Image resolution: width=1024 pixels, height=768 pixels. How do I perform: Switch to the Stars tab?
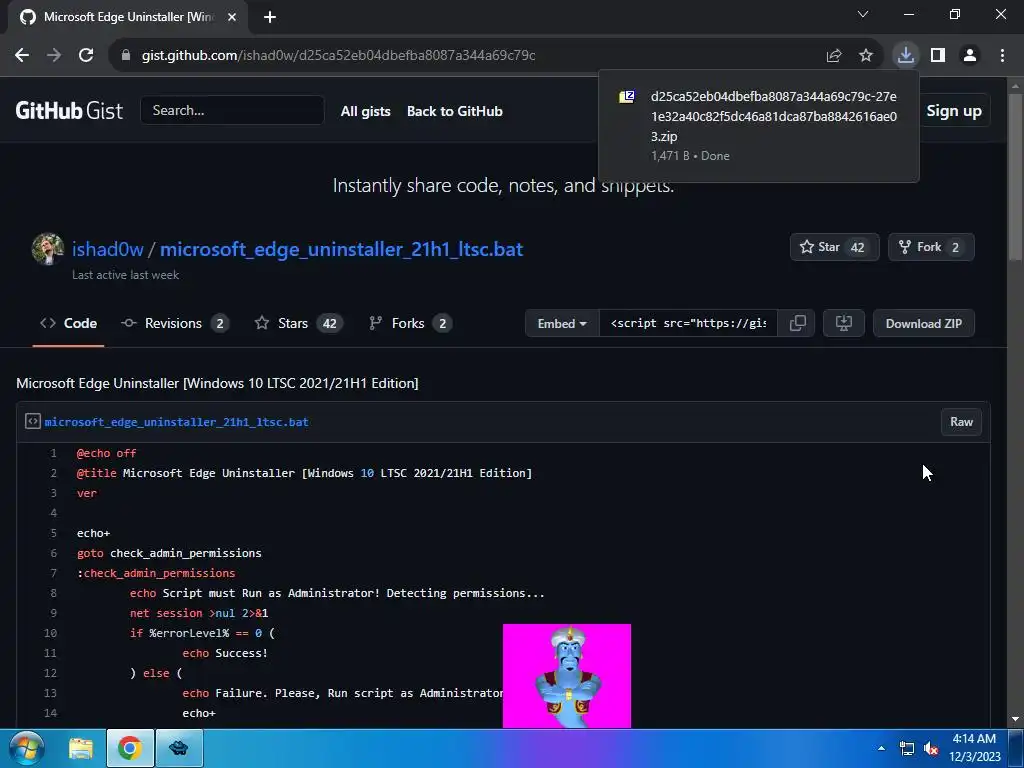298,323
